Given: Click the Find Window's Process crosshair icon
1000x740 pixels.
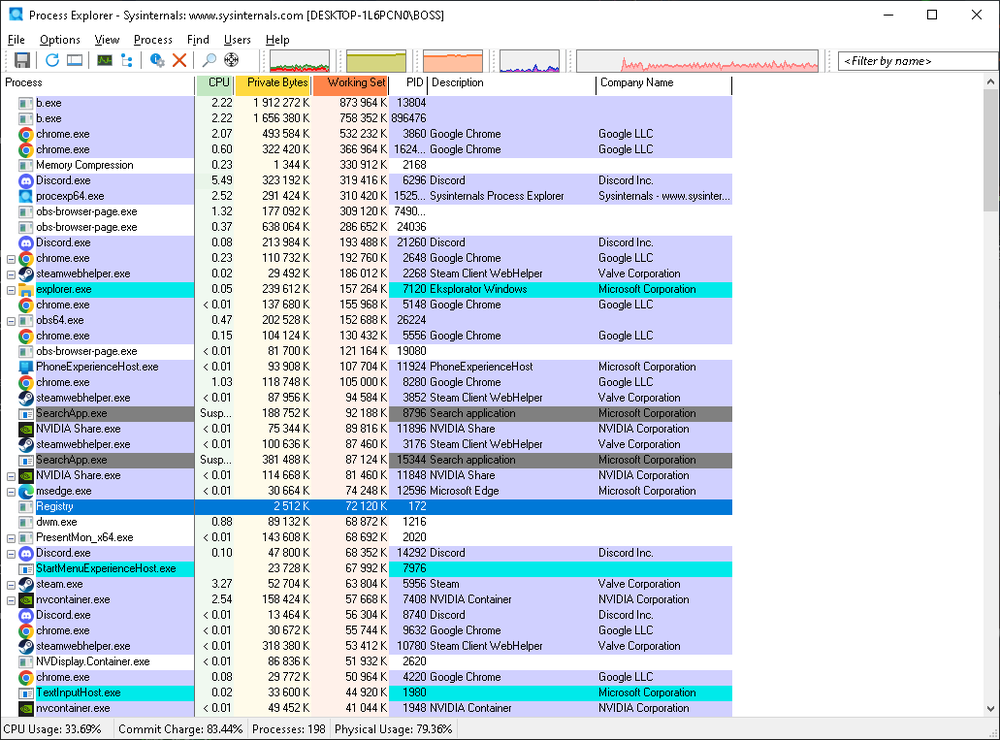Looking at the screenshot, I should [x=232, y=61].
